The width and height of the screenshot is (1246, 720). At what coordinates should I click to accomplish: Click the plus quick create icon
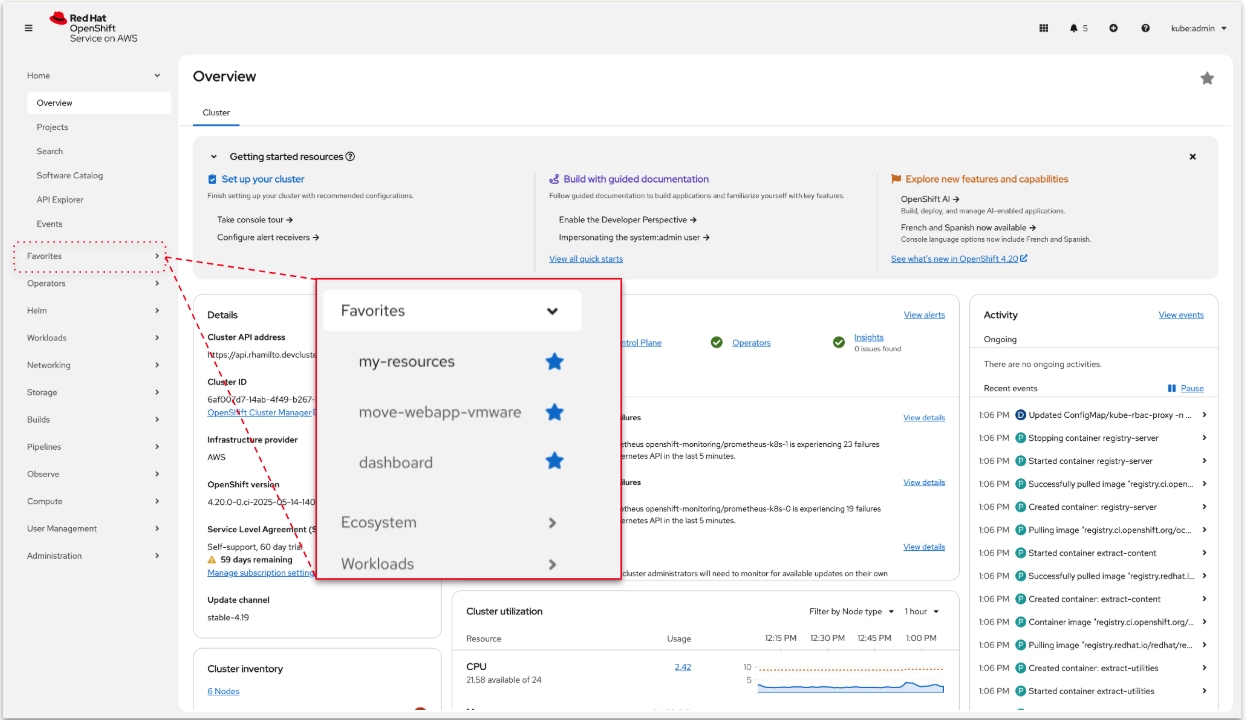click(x=1113, y=28)
